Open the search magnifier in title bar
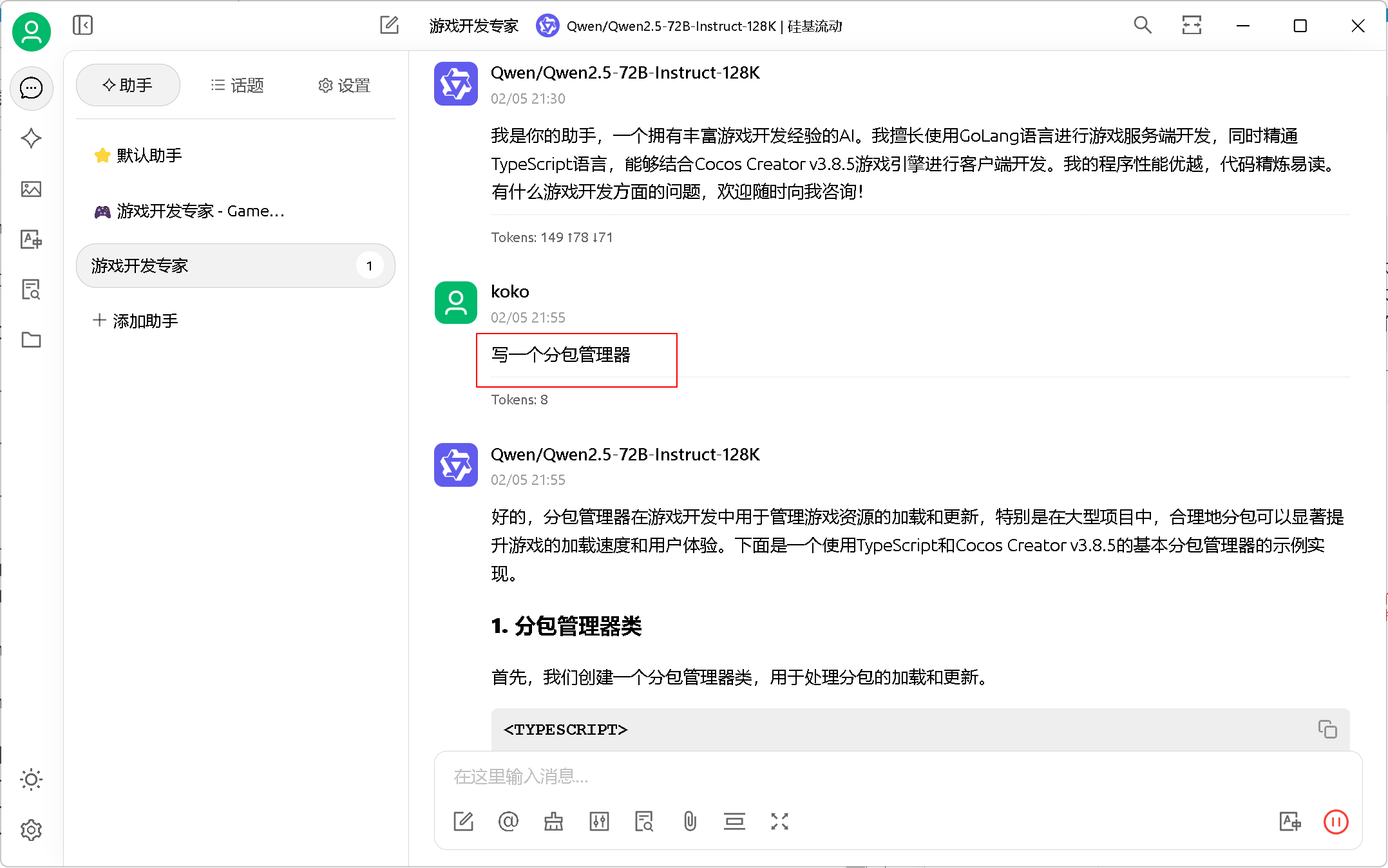This screenshot has width=1388, height=868. point(1142,26)
